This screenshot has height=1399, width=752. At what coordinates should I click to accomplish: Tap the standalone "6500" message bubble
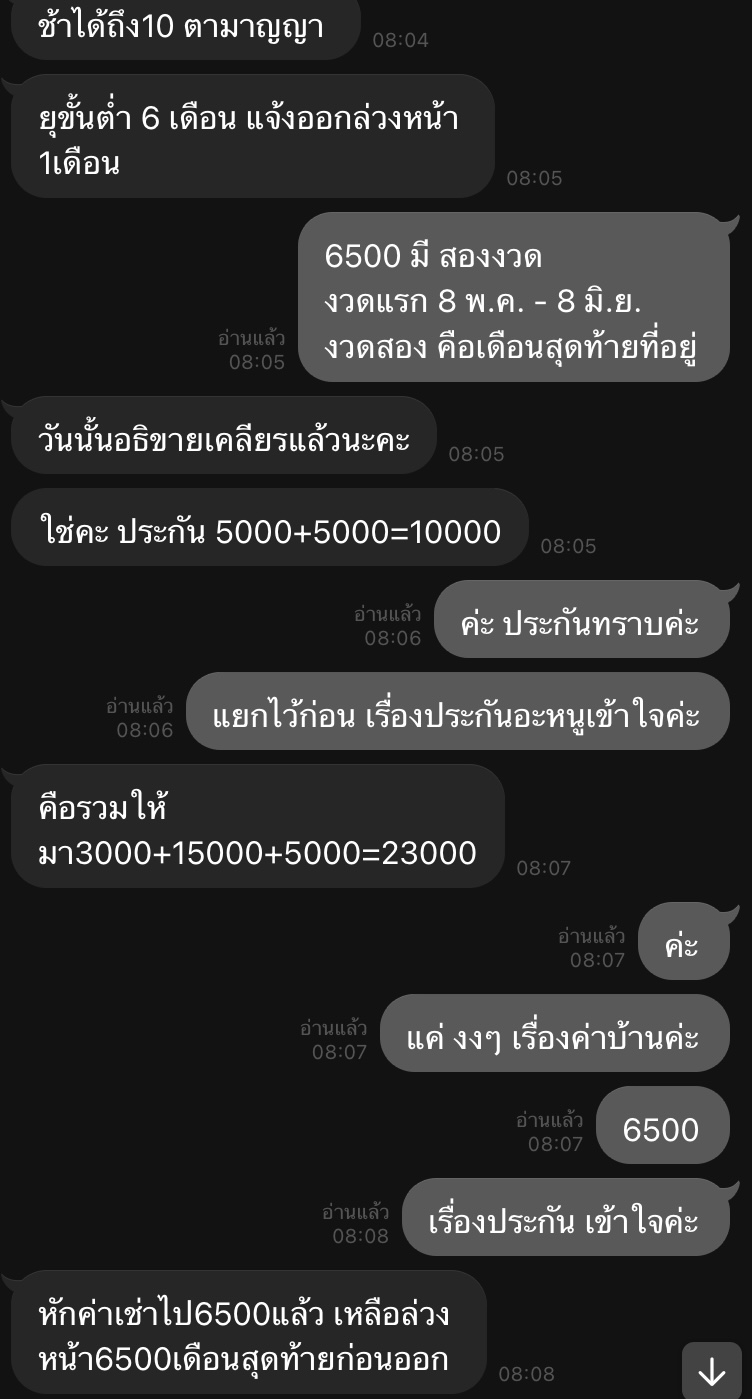tap(663, 1125)
